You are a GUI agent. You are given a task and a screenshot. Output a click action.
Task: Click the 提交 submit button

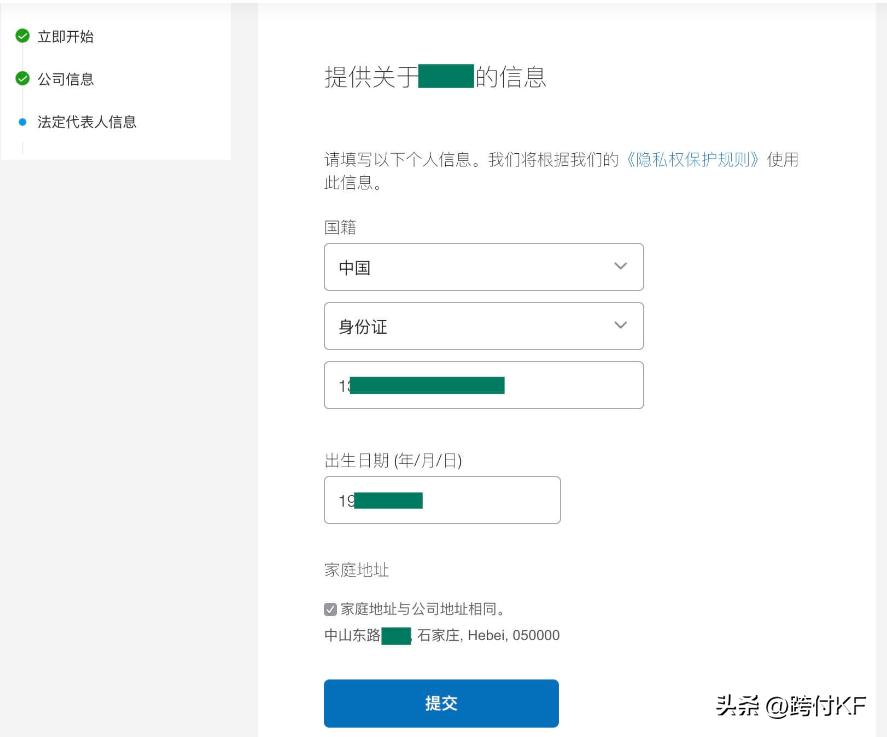440,703
